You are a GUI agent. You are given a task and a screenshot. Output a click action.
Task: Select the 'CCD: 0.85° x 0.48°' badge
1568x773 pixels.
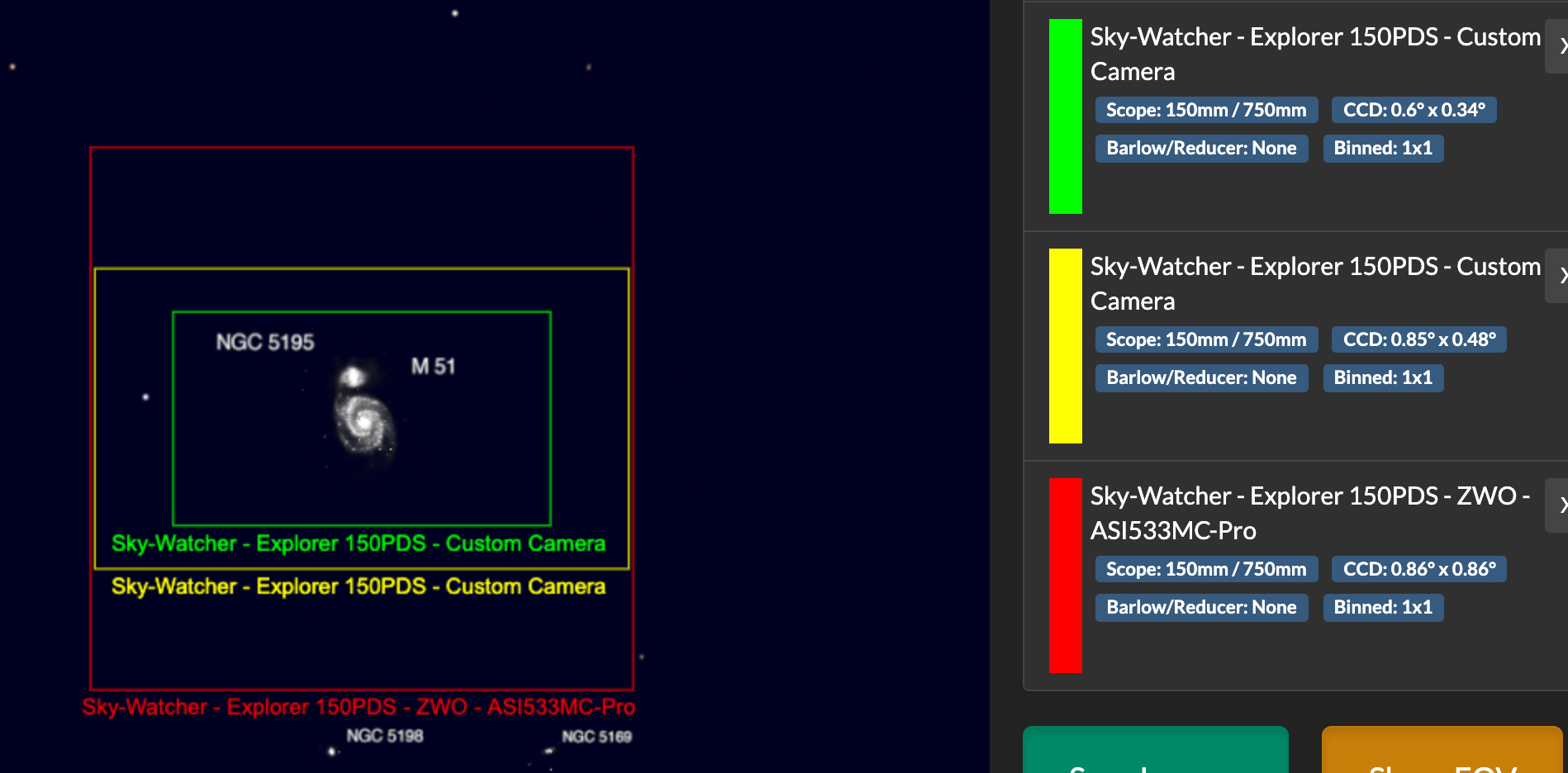(x=1419, y=339)
